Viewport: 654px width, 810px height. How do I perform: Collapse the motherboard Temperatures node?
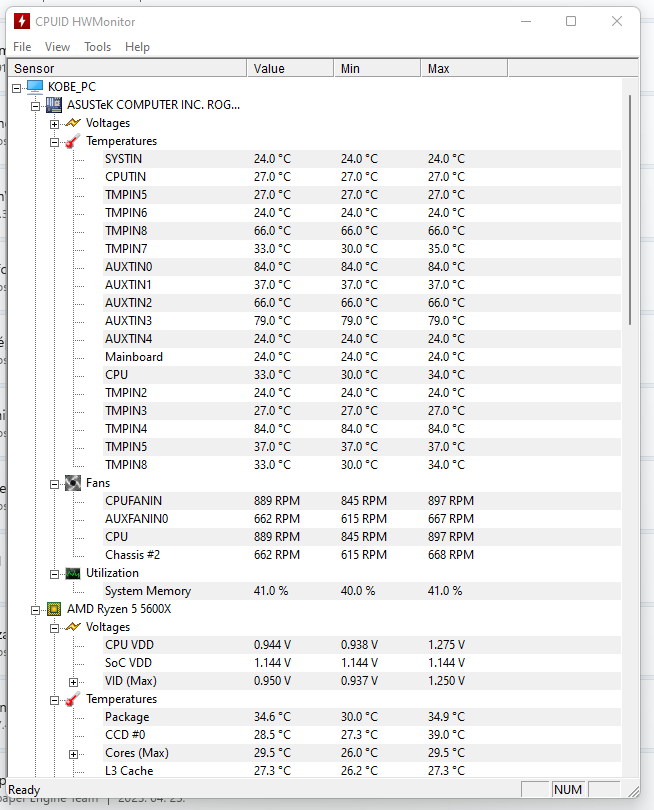pos(54,143)
